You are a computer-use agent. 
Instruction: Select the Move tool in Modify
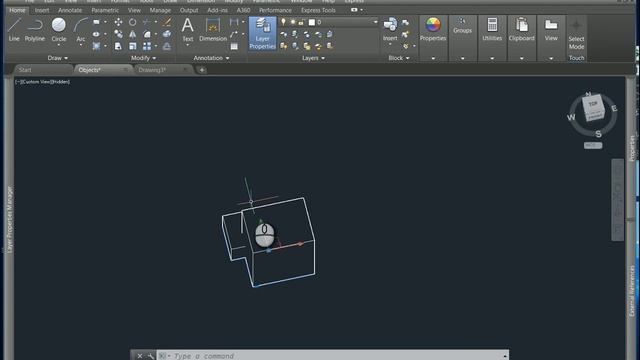point(118,22)
